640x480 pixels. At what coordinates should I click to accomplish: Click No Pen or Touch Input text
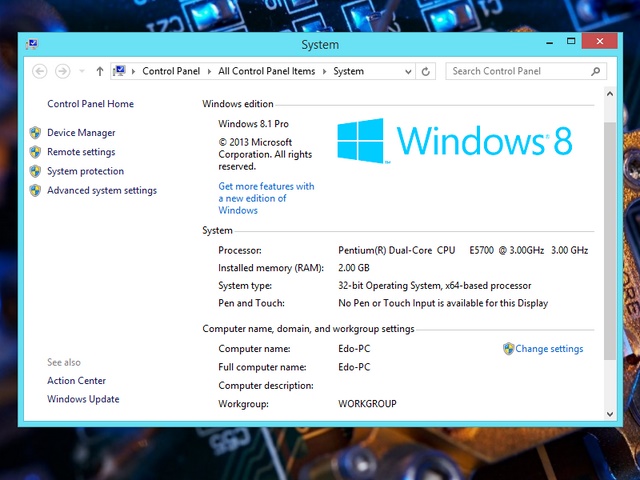click(443, 303)
